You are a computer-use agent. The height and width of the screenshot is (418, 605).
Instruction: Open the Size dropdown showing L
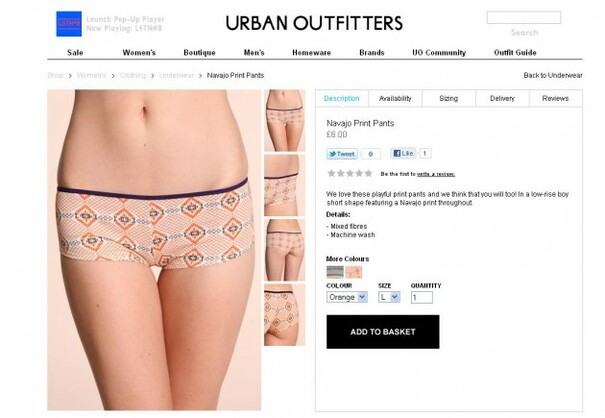(x=389, y=297)
